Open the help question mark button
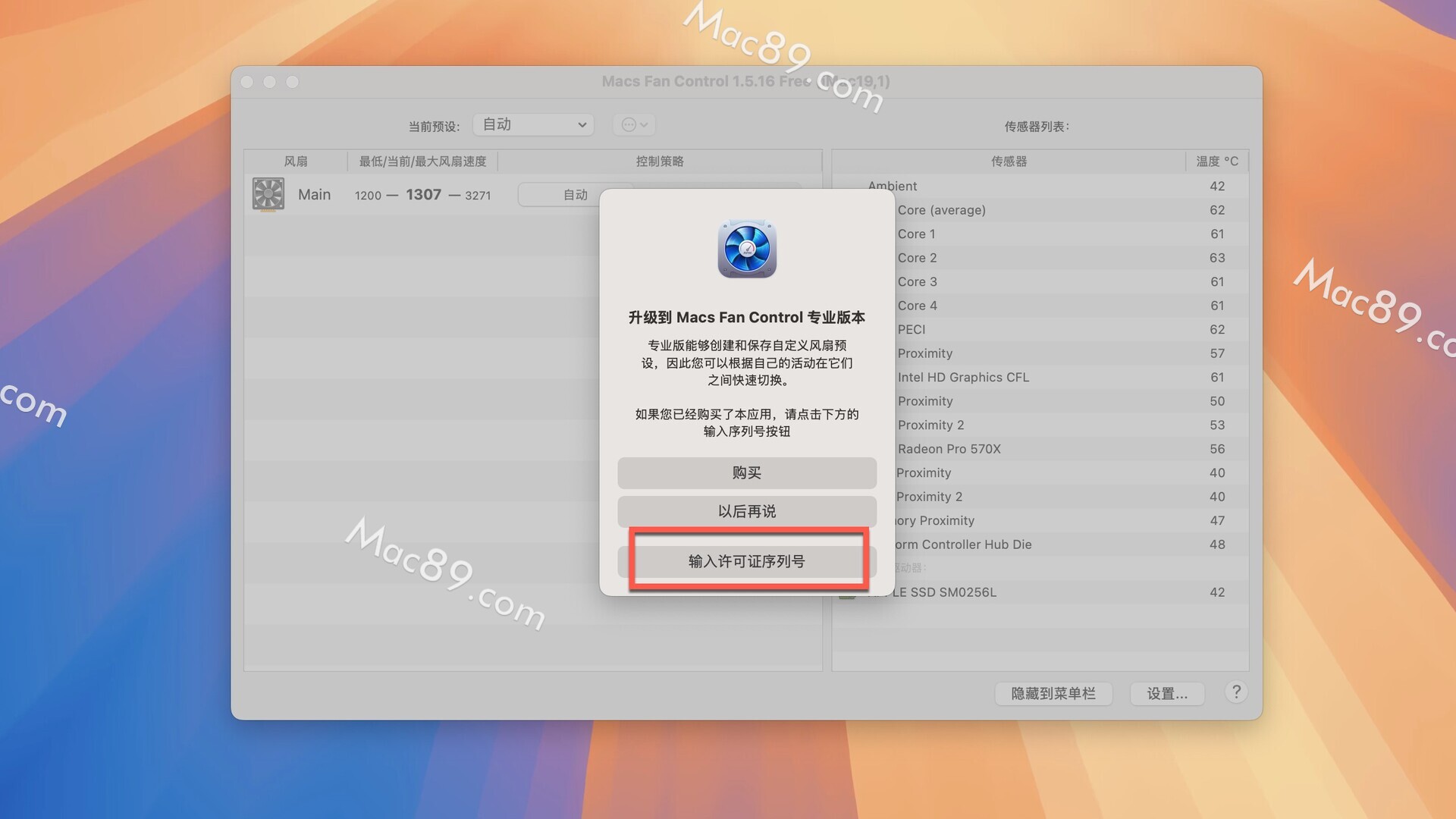 (x=1236, y=692)
